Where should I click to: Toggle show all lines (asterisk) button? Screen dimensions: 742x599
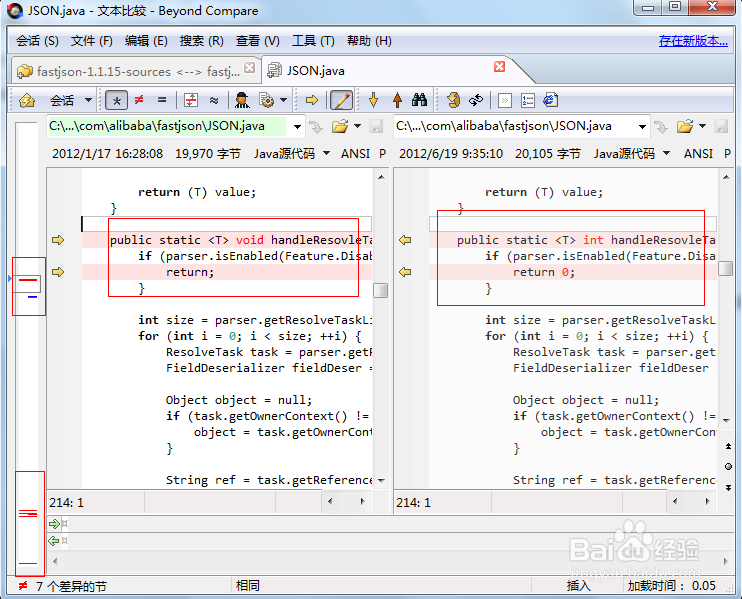[116, 100]
